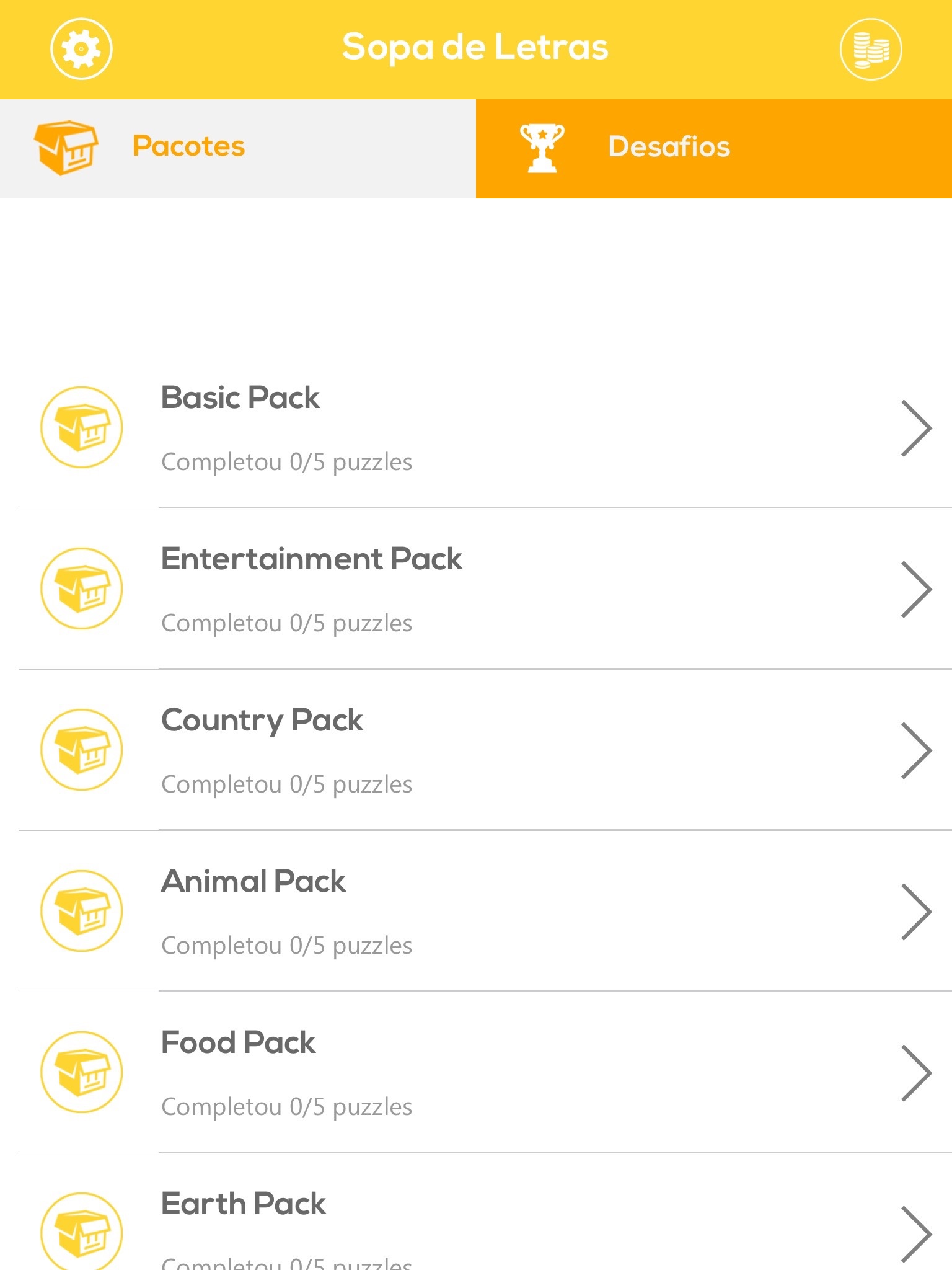Tap the Basic Pack box icon
The width and height of the screenshot is (952, 1270).
(x=82, y=427)
